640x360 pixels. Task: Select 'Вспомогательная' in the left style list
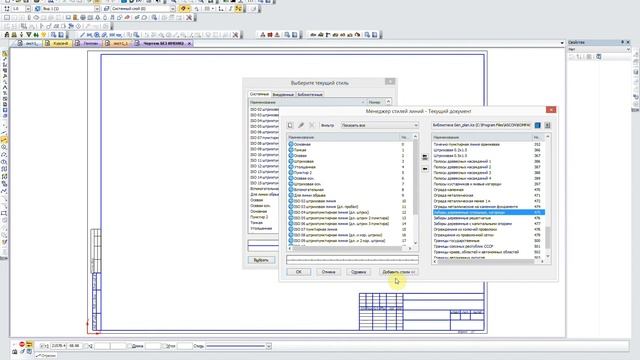coord(309,189)
